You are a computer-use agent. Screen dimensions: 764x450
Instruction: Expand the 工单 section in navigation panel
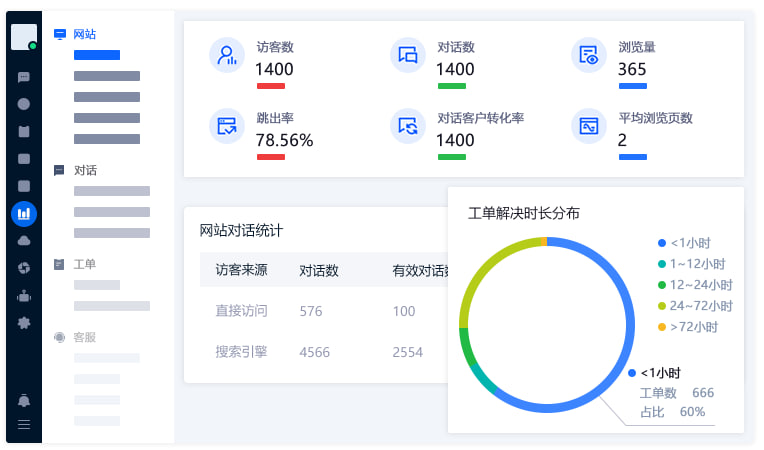coord(84,264)
